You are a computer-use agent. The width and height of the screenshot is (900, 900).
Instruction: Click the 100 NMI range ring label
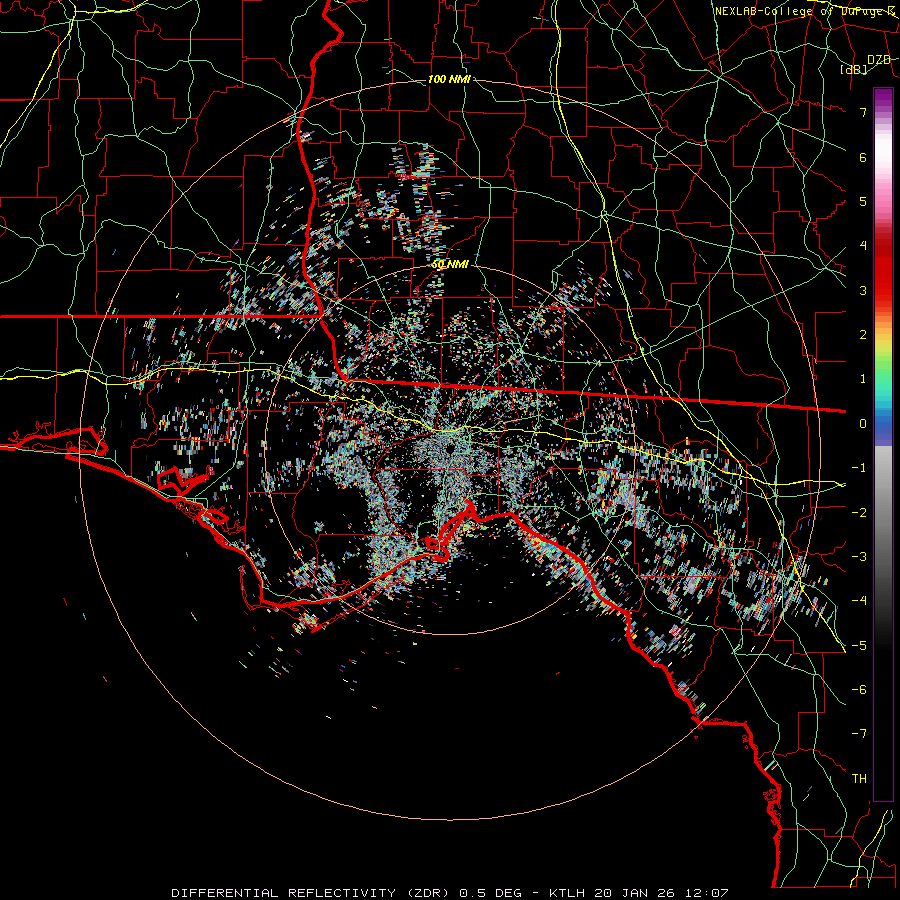pyautogui.click(x=449, y=79)
